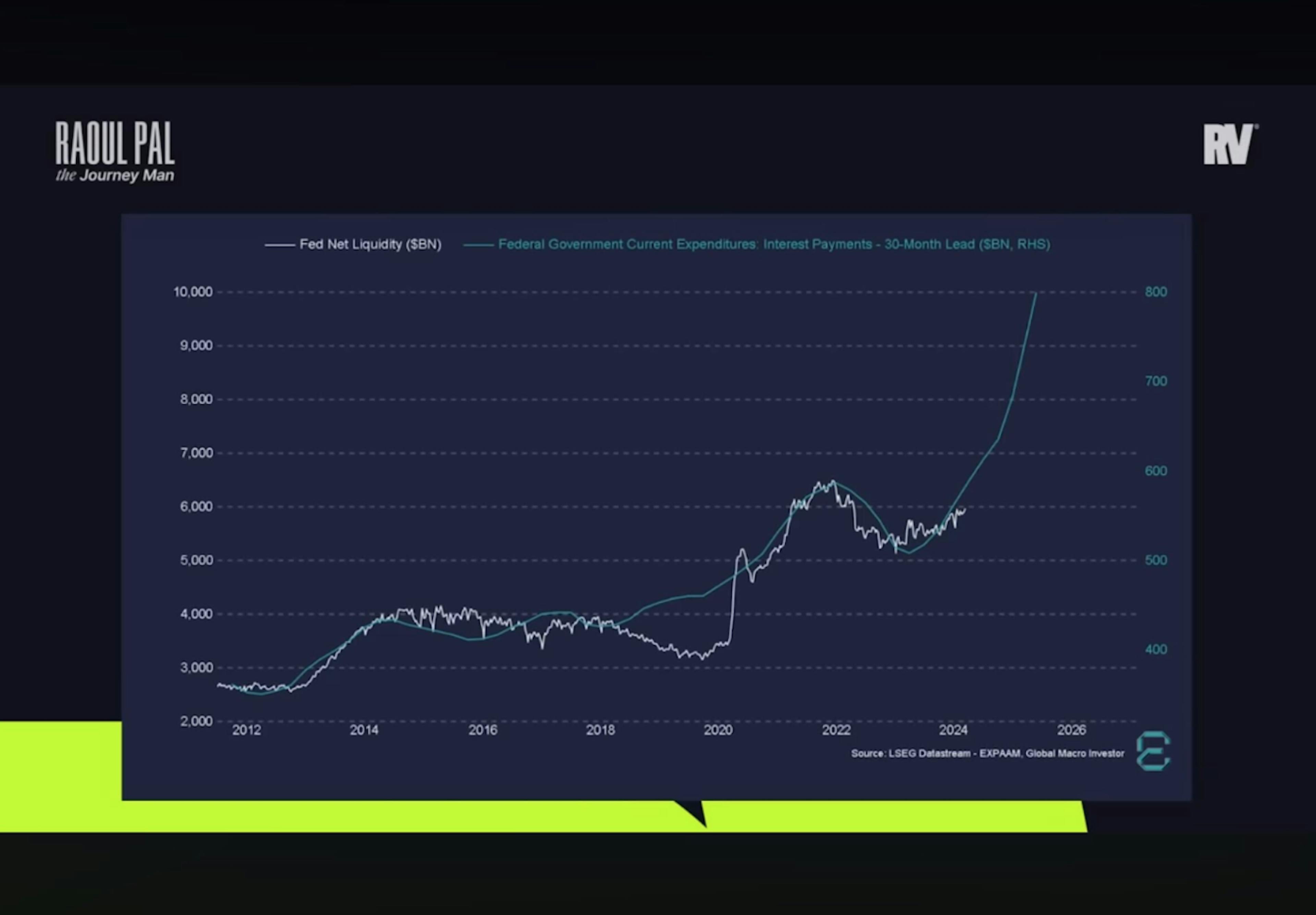
Task: Click the right axis label 600
Action: (x=1156, y=471)
